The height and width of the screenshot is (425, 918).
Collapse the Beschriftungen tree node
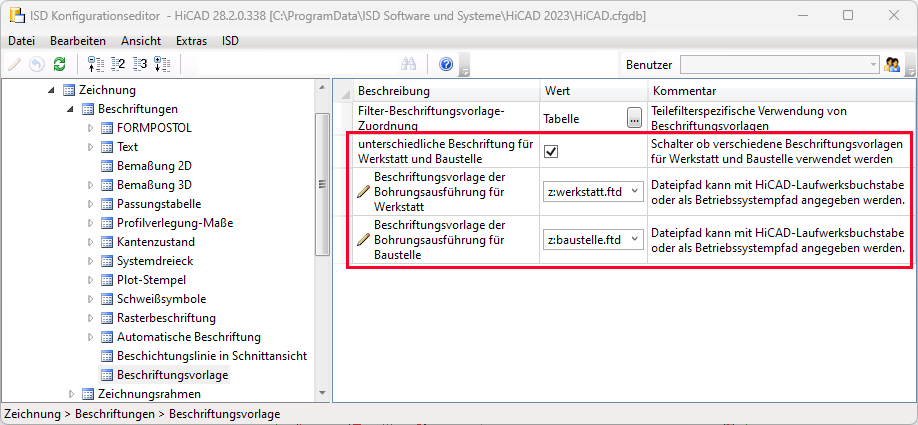71,109
